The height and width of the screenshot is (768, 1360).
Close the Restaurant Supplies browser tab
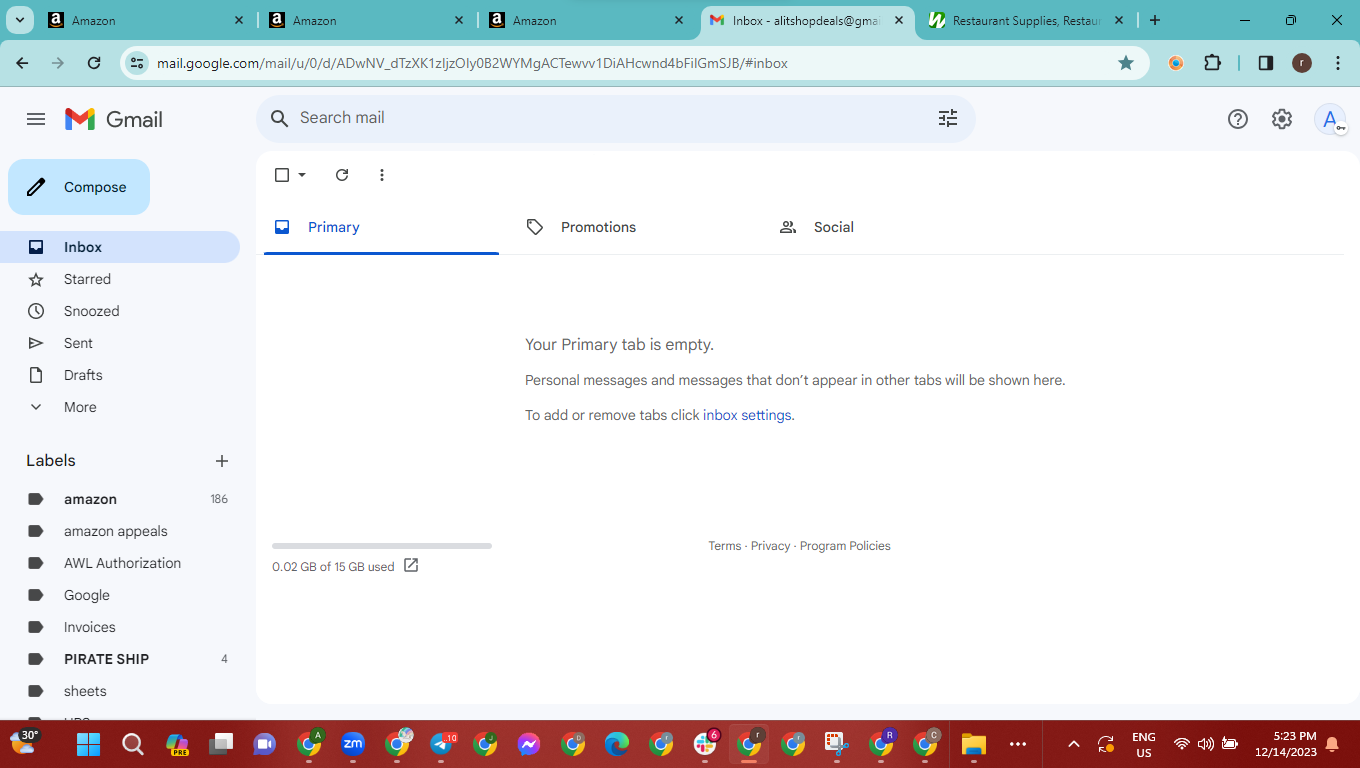[x=1119, y=20]
